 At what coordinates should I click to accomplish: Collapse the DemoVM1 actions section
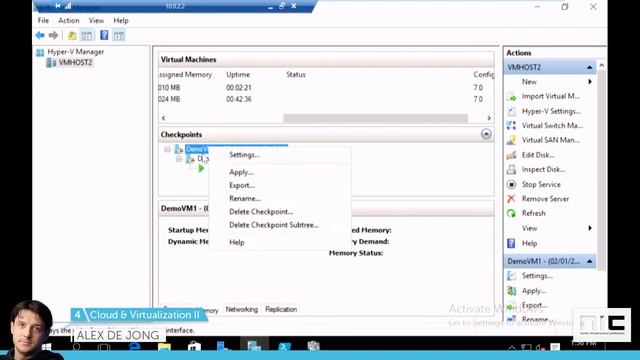coord(590,261)
